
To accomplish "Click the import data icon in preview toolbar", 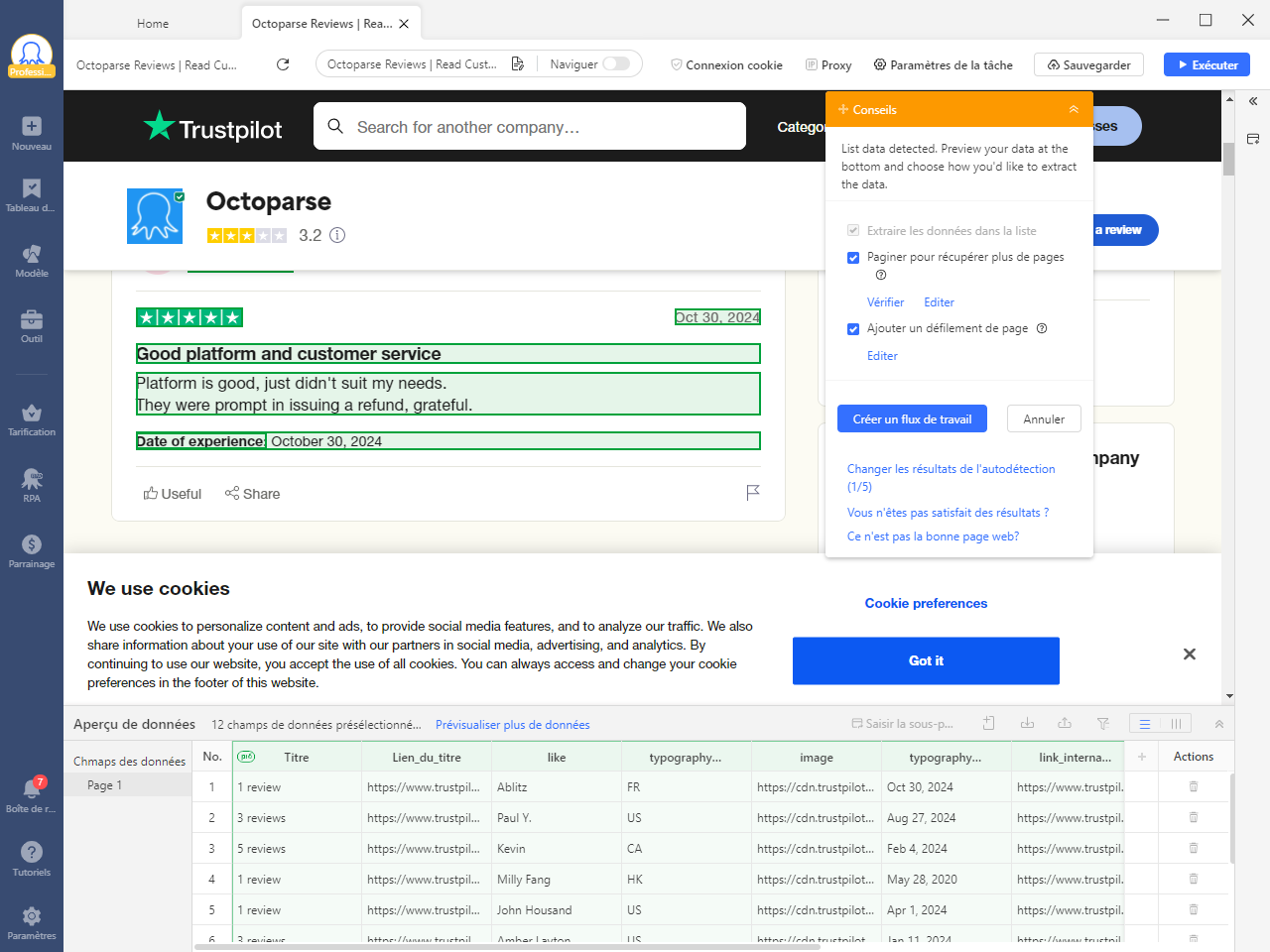I will (x=1027, y=724).
